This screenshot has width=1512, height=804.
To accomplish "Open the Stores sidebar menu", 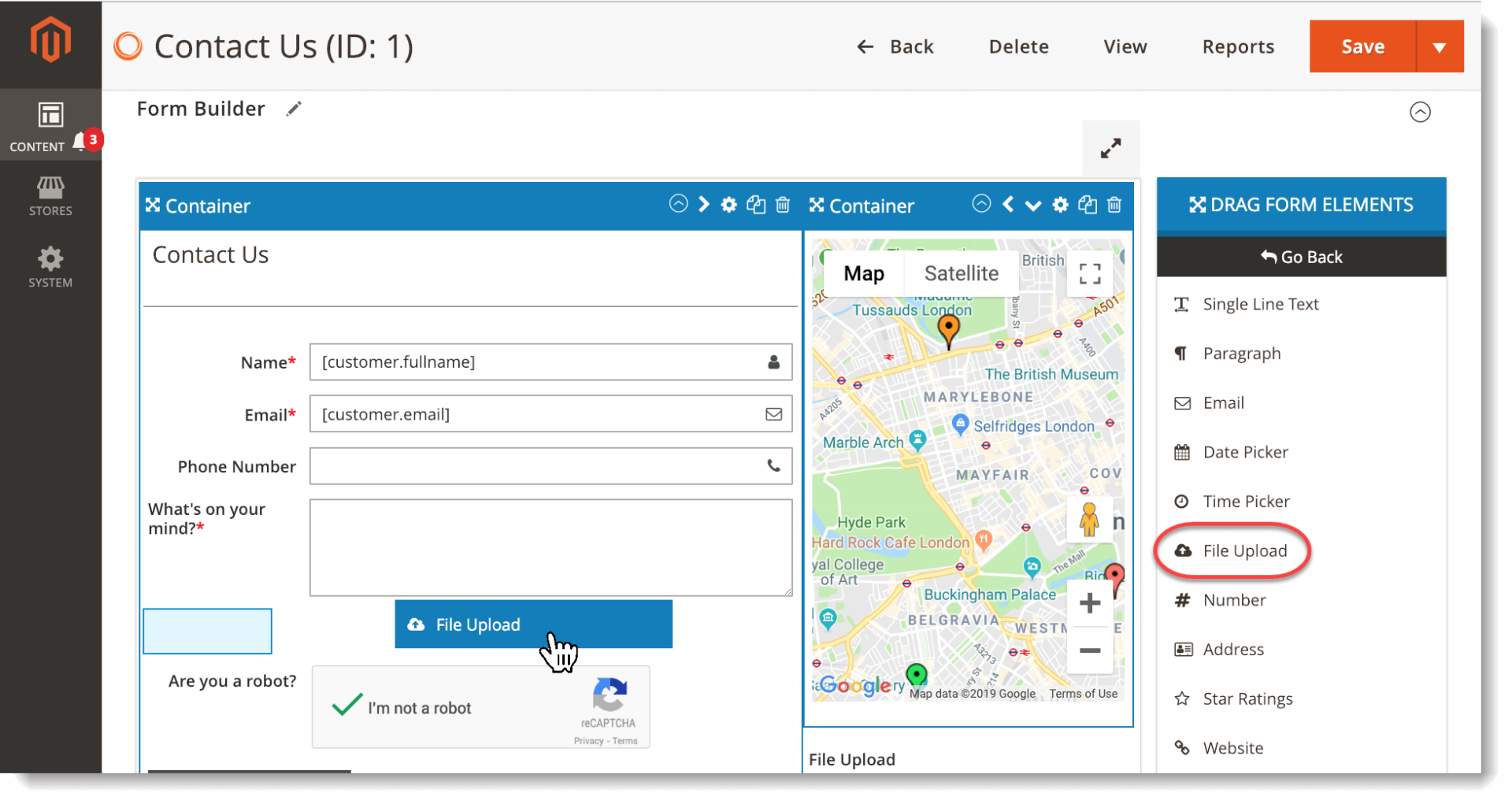I will [x=50, y=196].
